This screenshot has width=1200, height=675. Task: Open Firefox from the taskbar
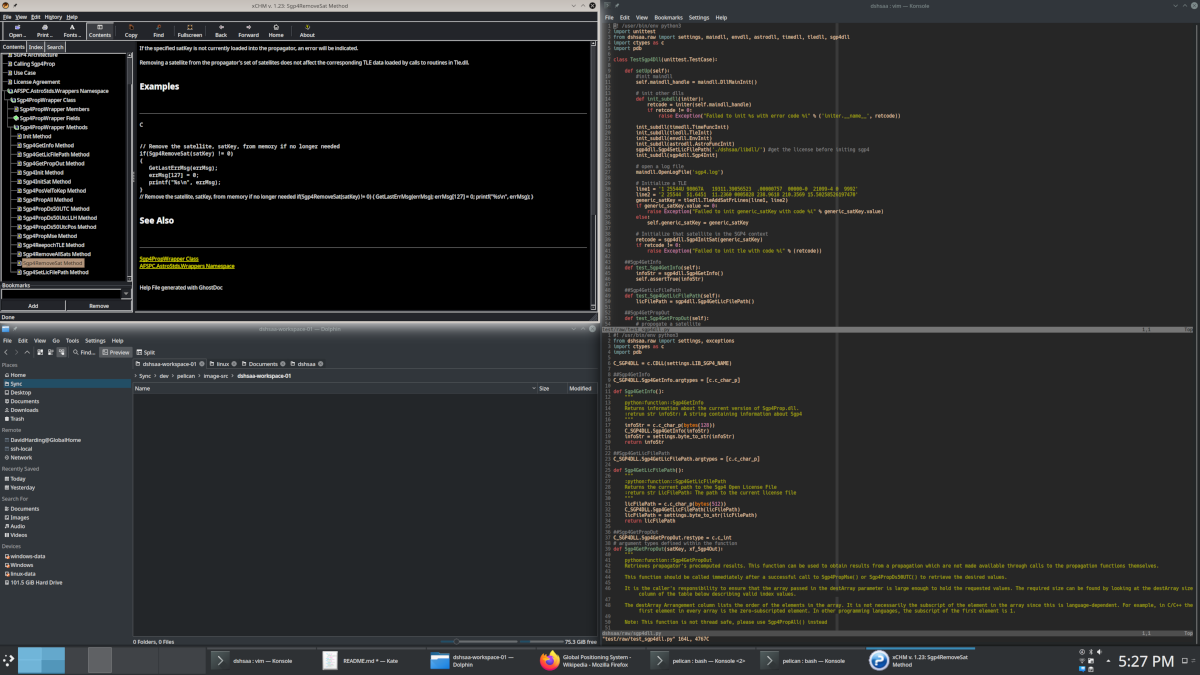pyautogui.click(x=549, y=660)
